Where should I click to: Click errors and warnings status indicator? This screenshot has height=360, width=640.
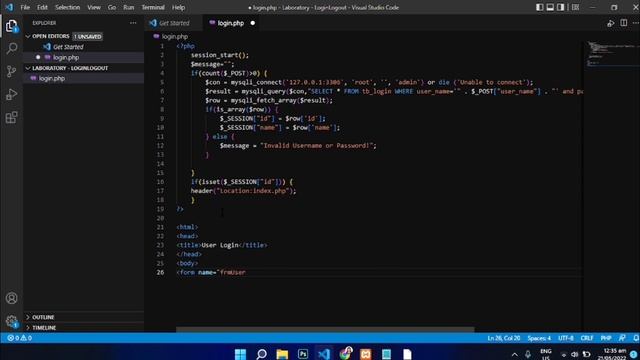point(20,338)
